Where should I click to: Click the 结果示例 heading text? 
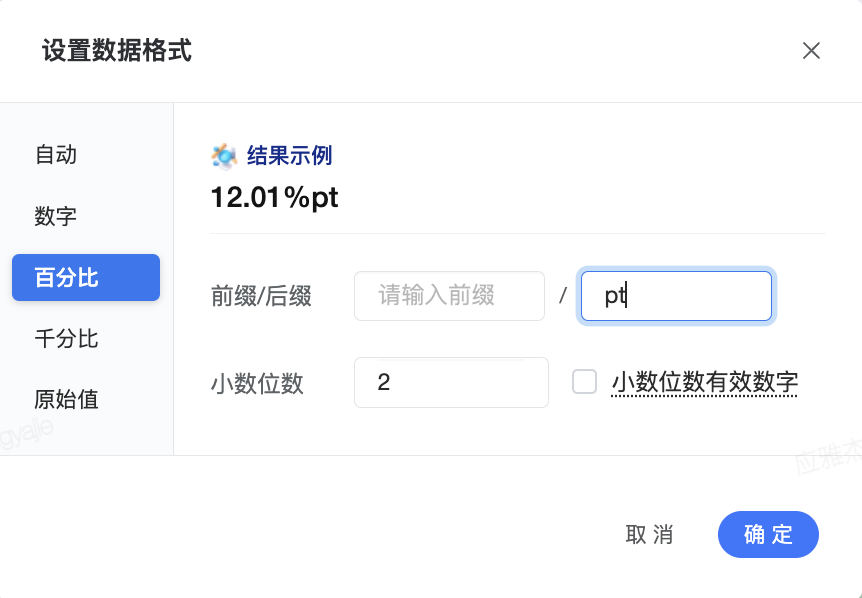click(x=289, y=156)
